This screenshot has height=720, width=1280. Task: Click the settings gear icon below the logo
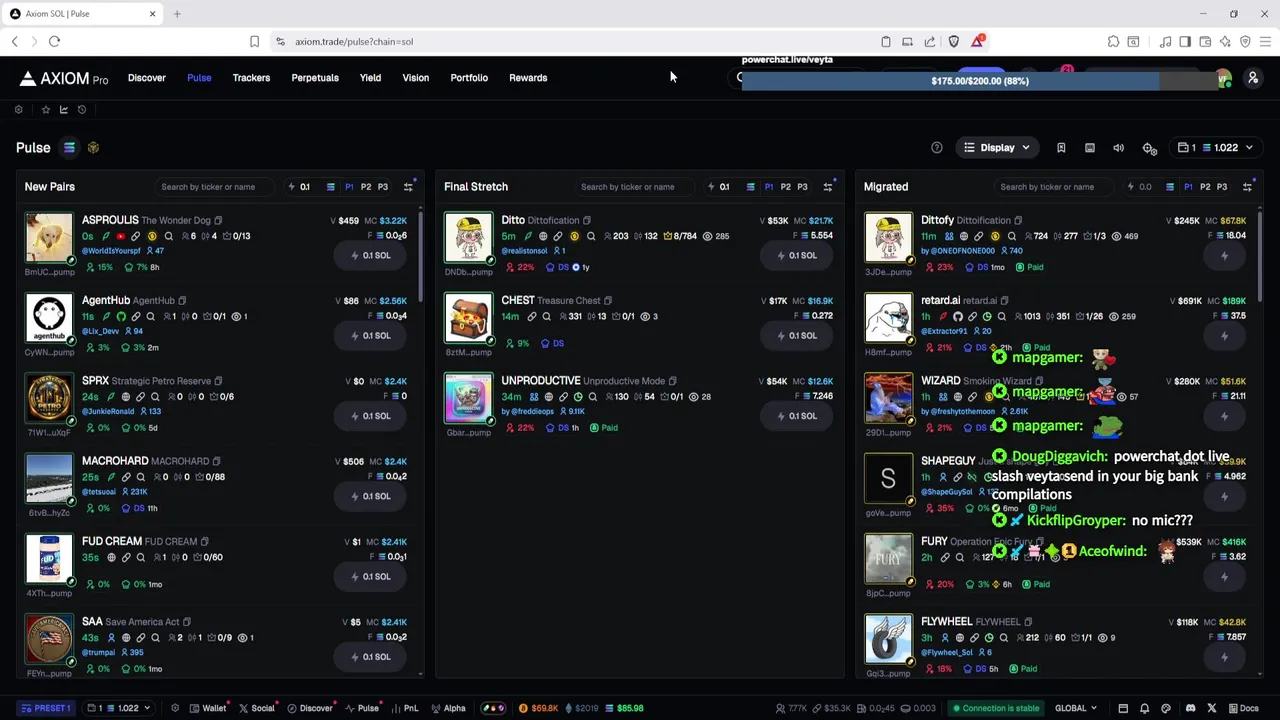18,109
